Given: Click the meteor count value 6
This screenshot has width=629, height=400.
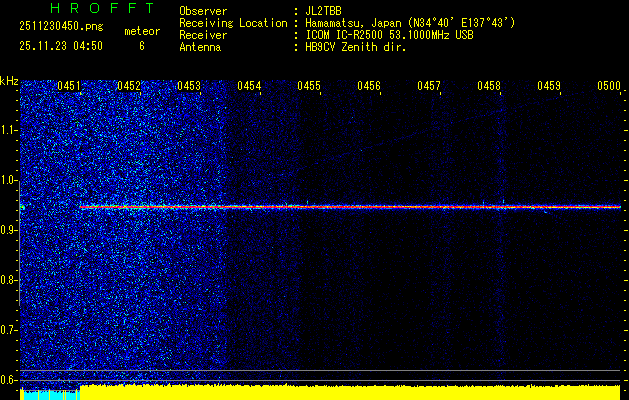Looking at the screenshot, I should (141, 46).
